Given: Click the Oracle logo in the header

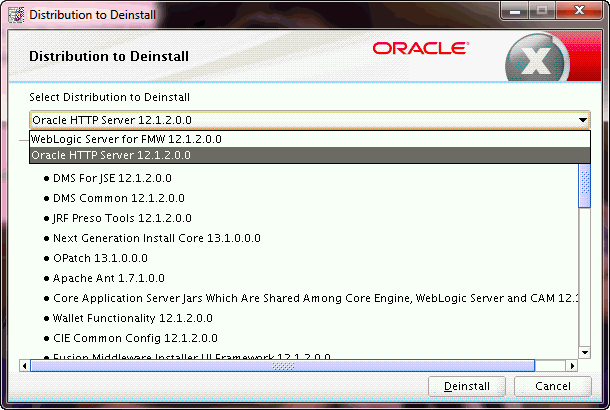Looking at the screenshot, I should tap(421, 49).
